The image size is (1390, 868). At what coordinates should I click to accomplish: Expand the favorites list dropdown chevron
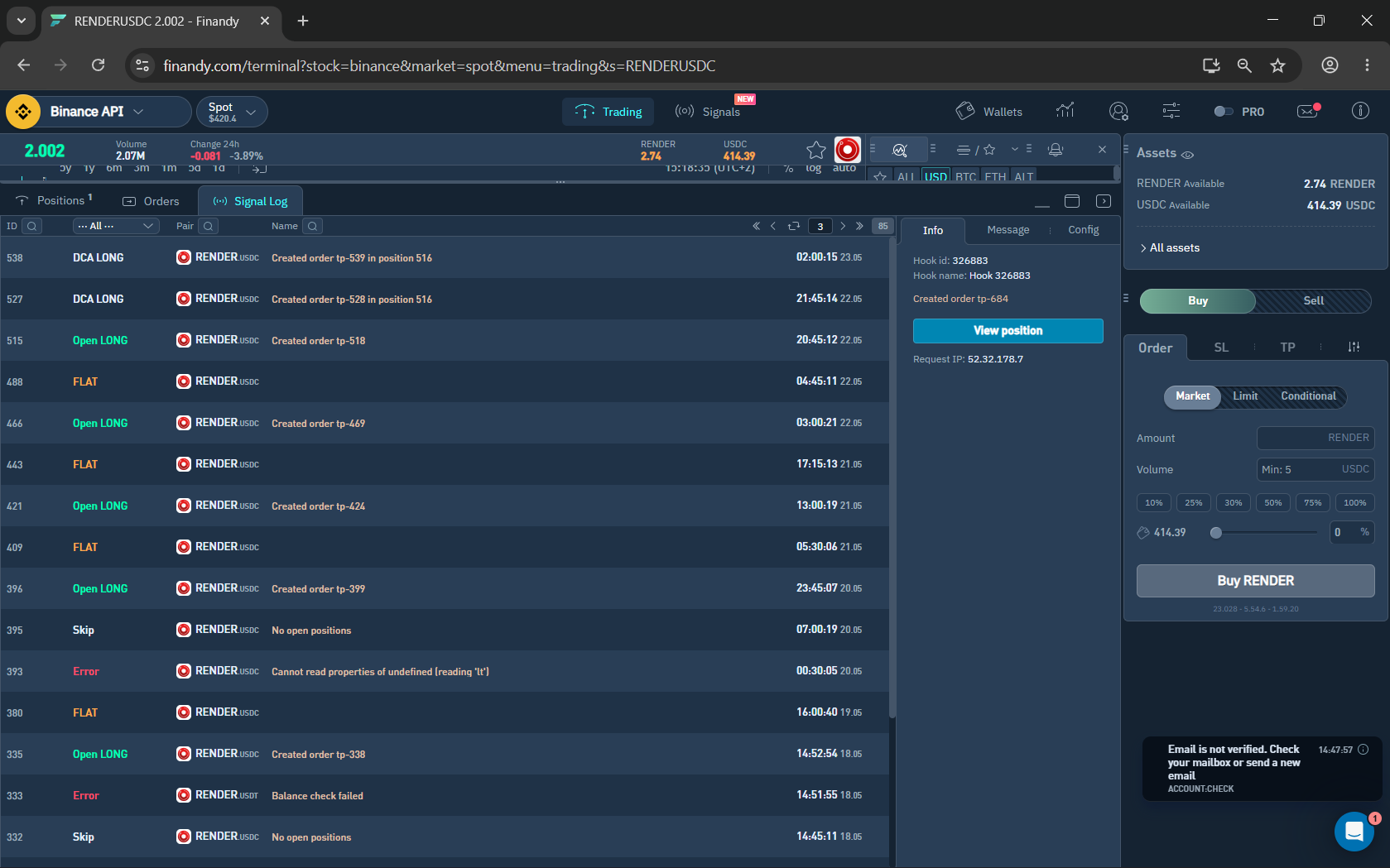pyautogui.click(x=1014, y=150)
